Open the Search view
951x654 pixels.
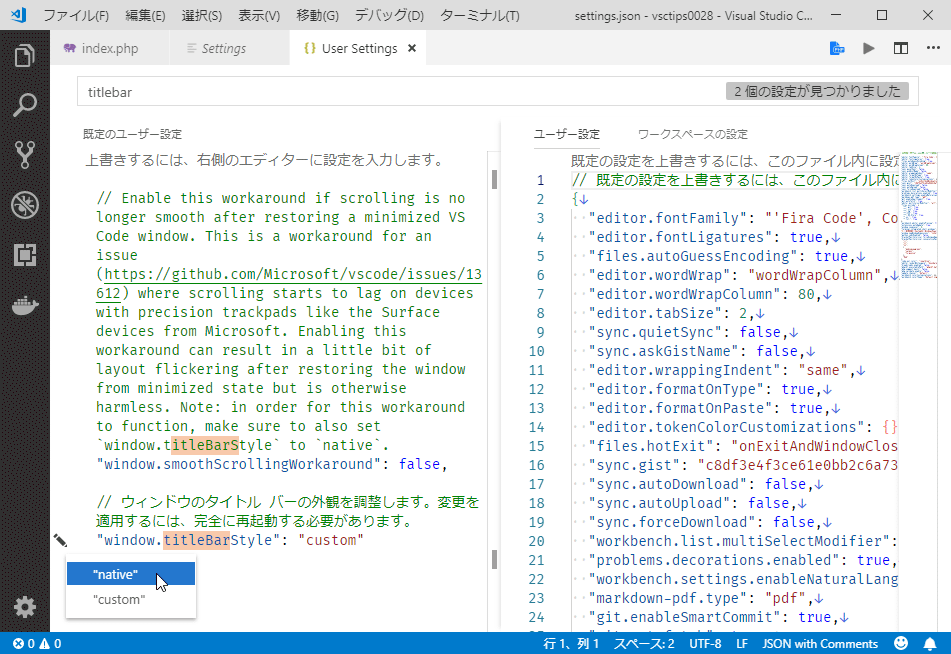(x=25, y=104)
